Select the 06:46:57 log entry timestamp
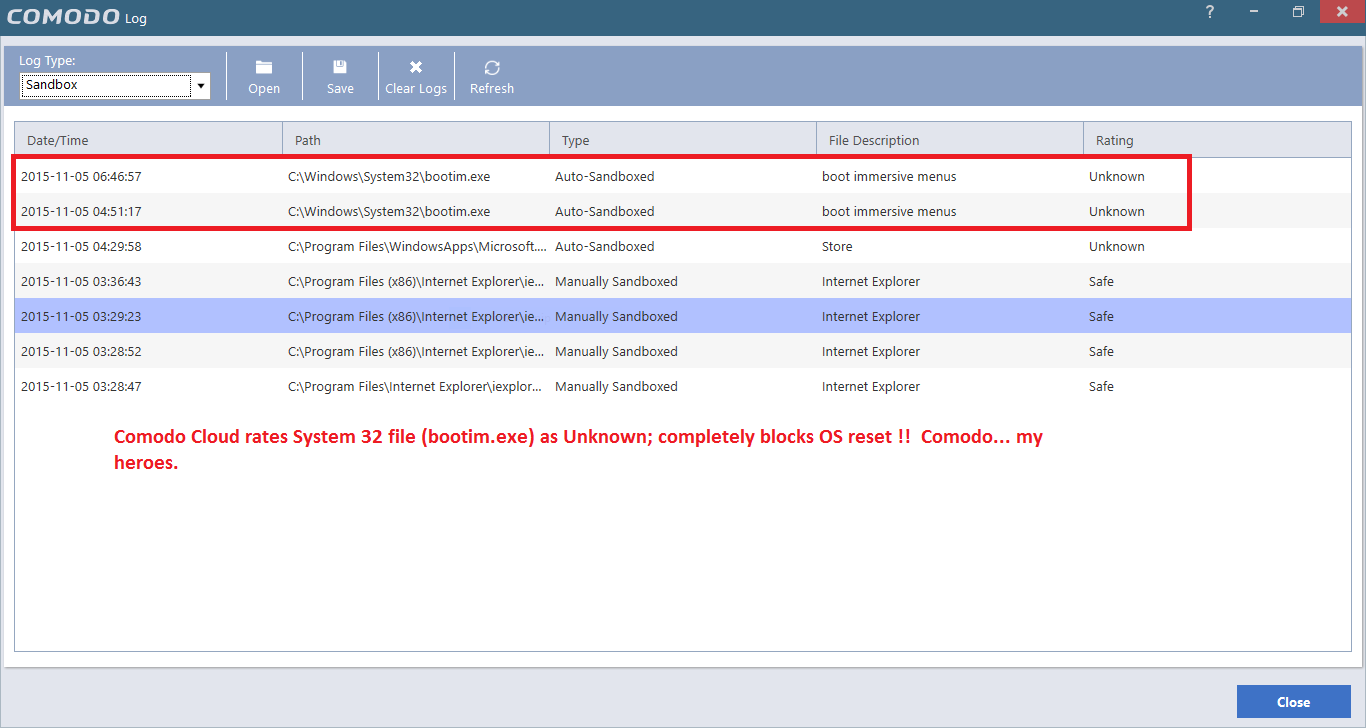 (x=81, y=177)
